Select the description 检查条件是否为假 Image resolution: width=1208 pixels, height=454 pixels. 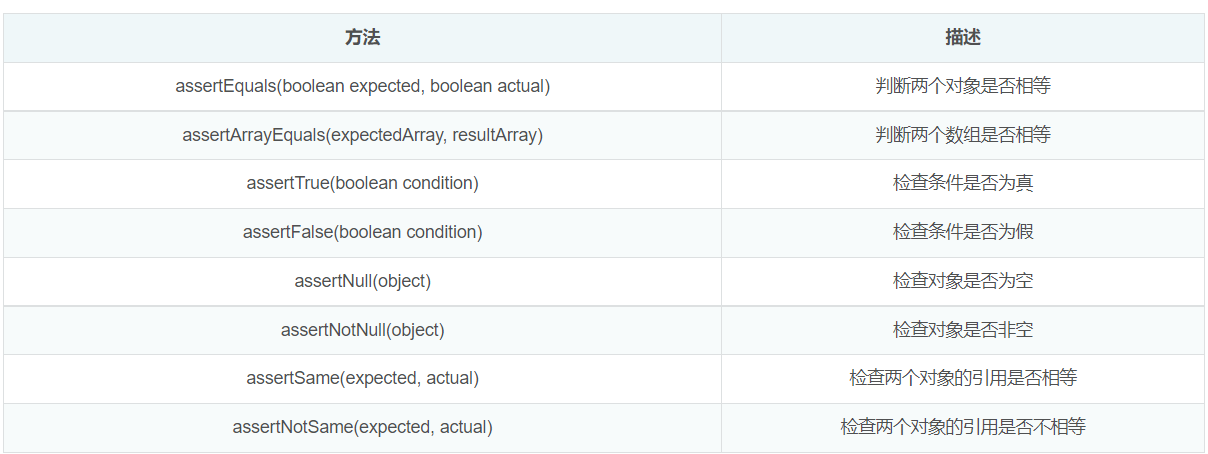pos(963,232)
